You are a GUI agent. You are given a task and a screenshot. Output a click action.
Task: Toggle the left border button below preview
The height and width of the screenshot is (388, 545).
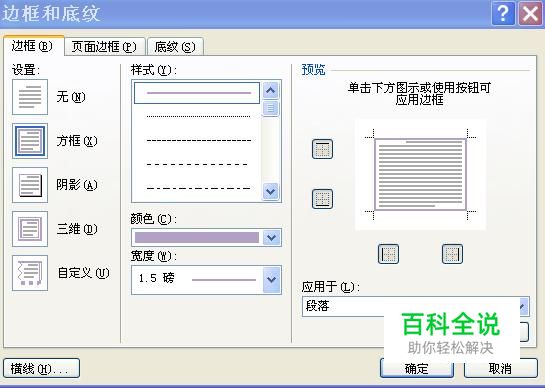tap(388, 254)
